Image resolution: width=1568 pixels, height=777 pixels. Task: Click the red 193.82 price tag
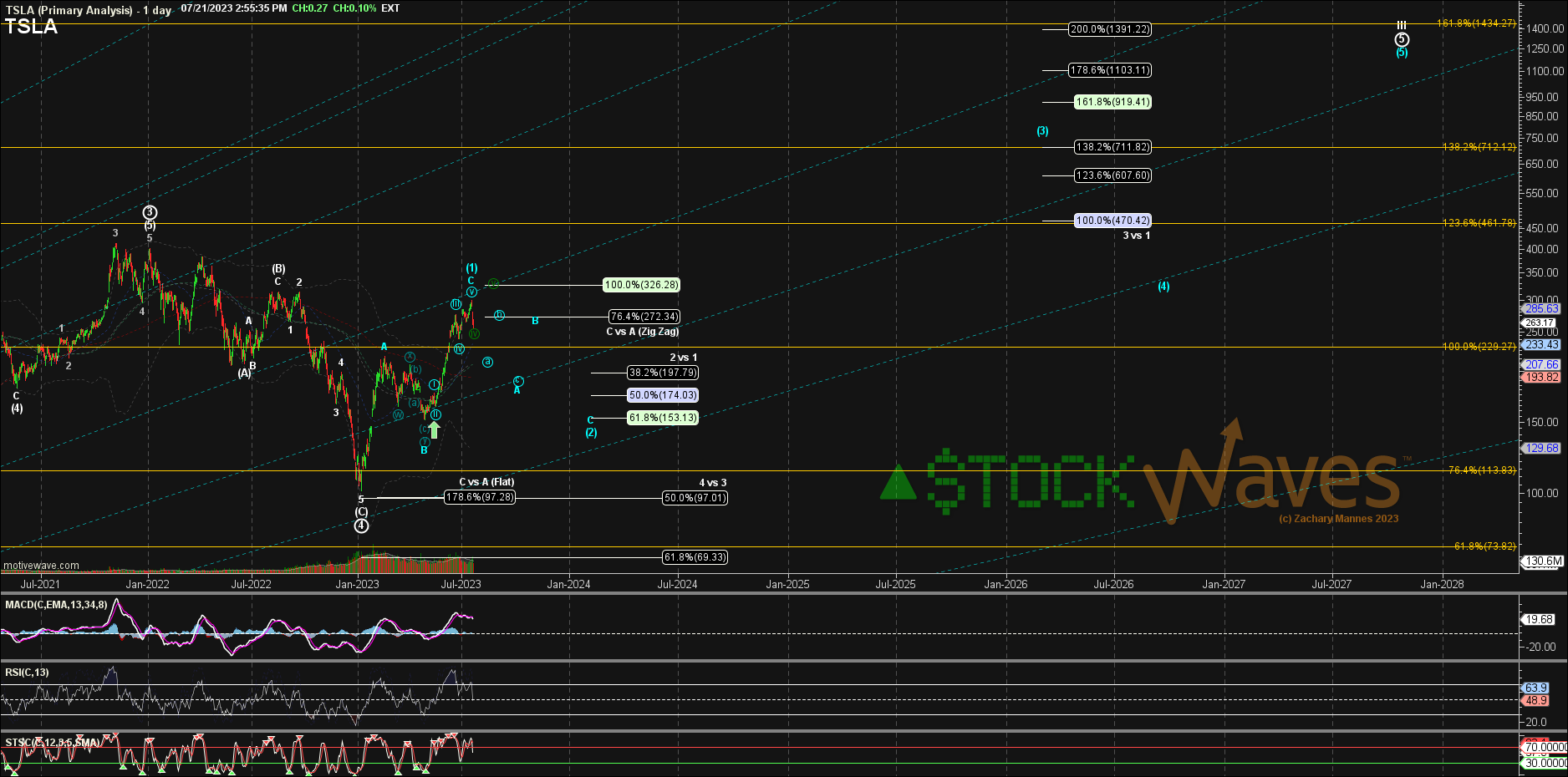pos(1541,378)
